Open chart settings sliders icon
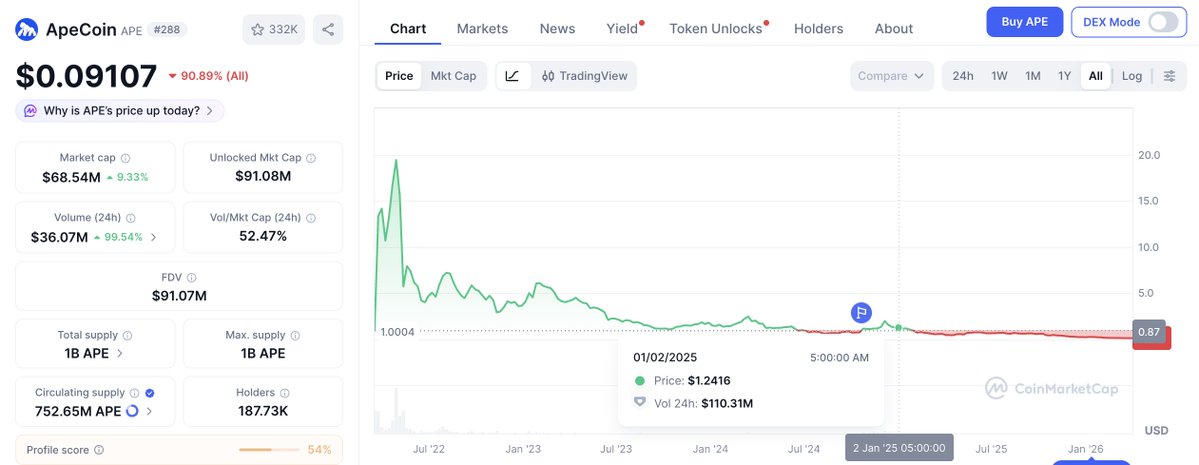This screenshot has height=465, width=1199. (1169, 76)
